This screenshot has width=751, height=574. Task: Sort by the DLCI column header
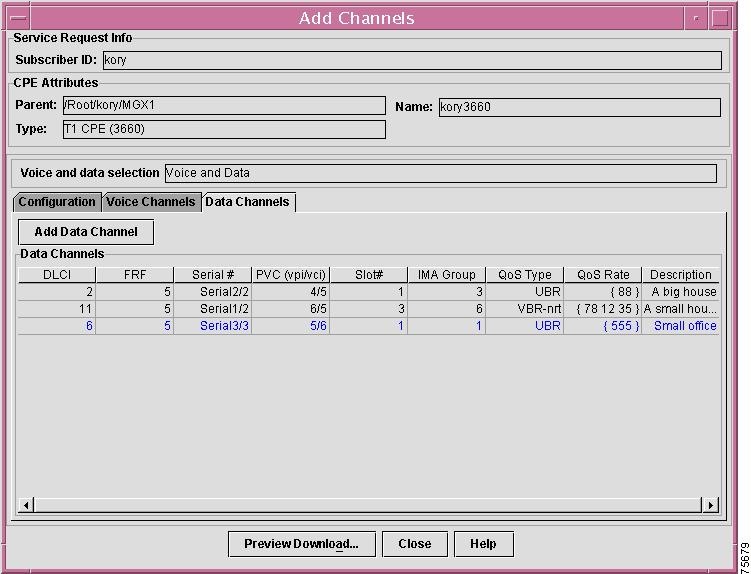(x=56, y=275)
